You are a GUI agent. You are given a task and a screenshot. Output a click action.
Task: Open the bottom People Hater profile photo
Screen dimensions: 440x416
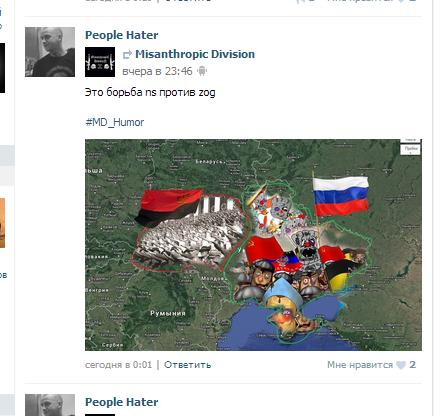pos(50,405)
